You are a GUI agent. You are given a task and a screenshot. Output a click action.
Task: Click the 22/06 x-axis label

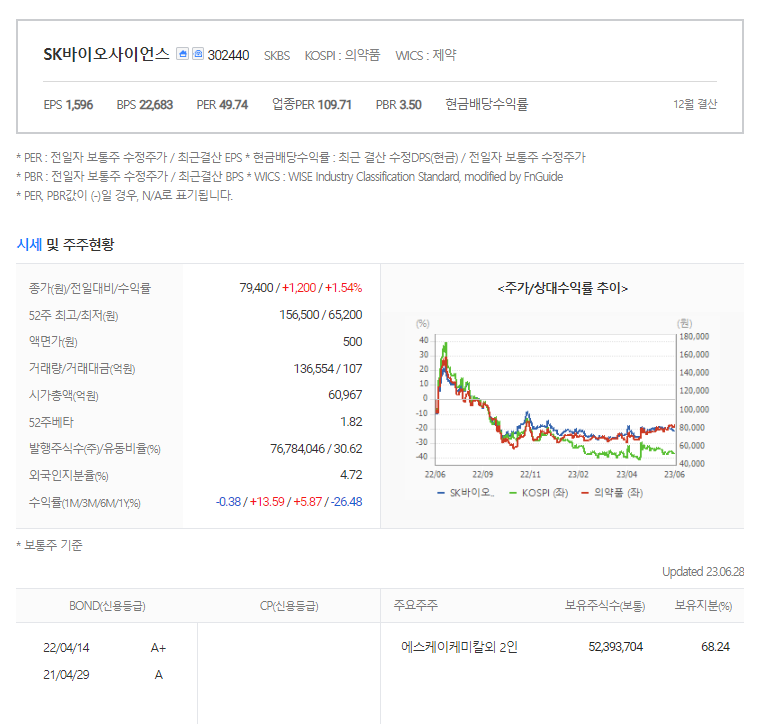pos(435,474)
